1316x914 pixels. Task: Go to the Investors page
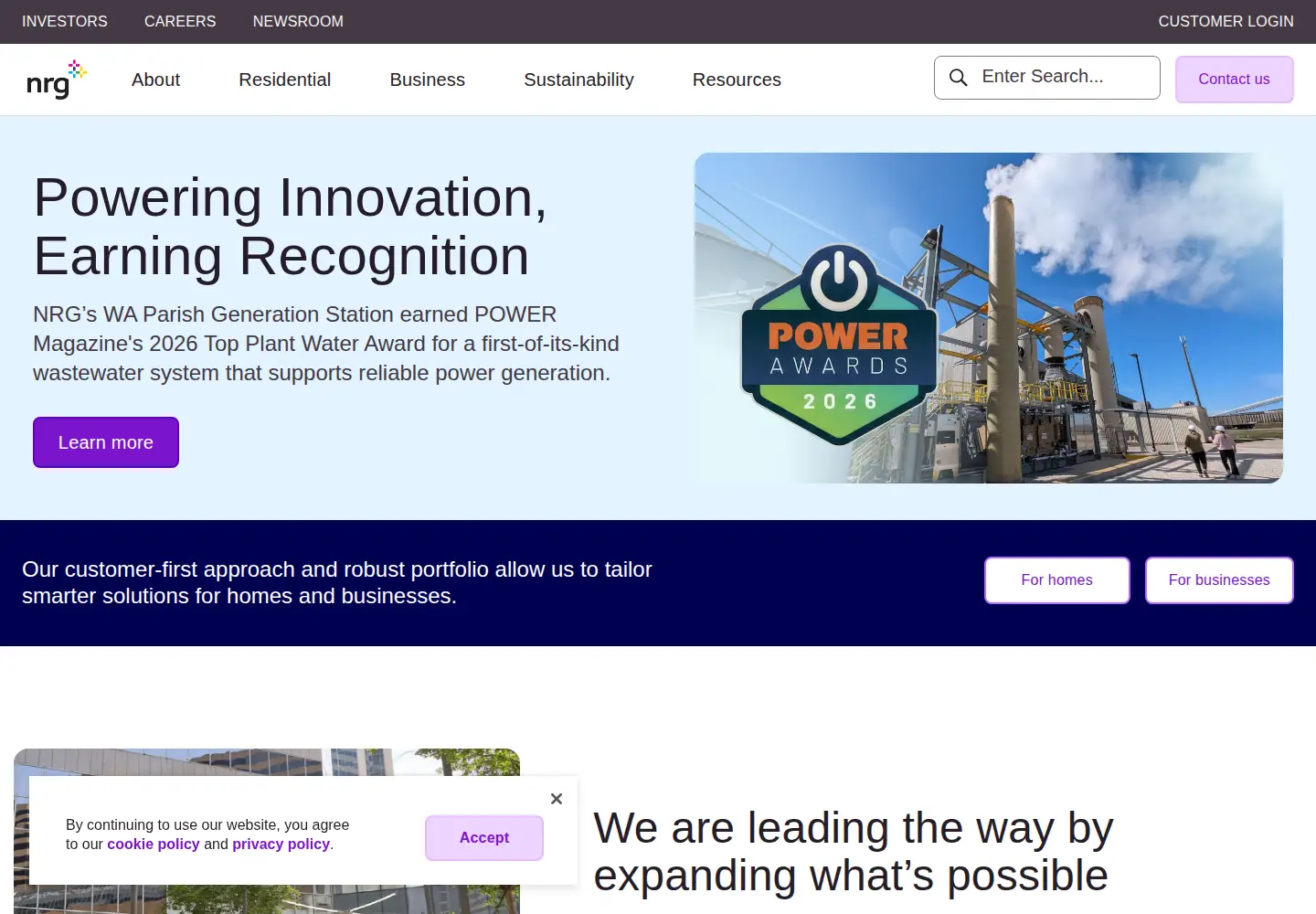(65, 21)
